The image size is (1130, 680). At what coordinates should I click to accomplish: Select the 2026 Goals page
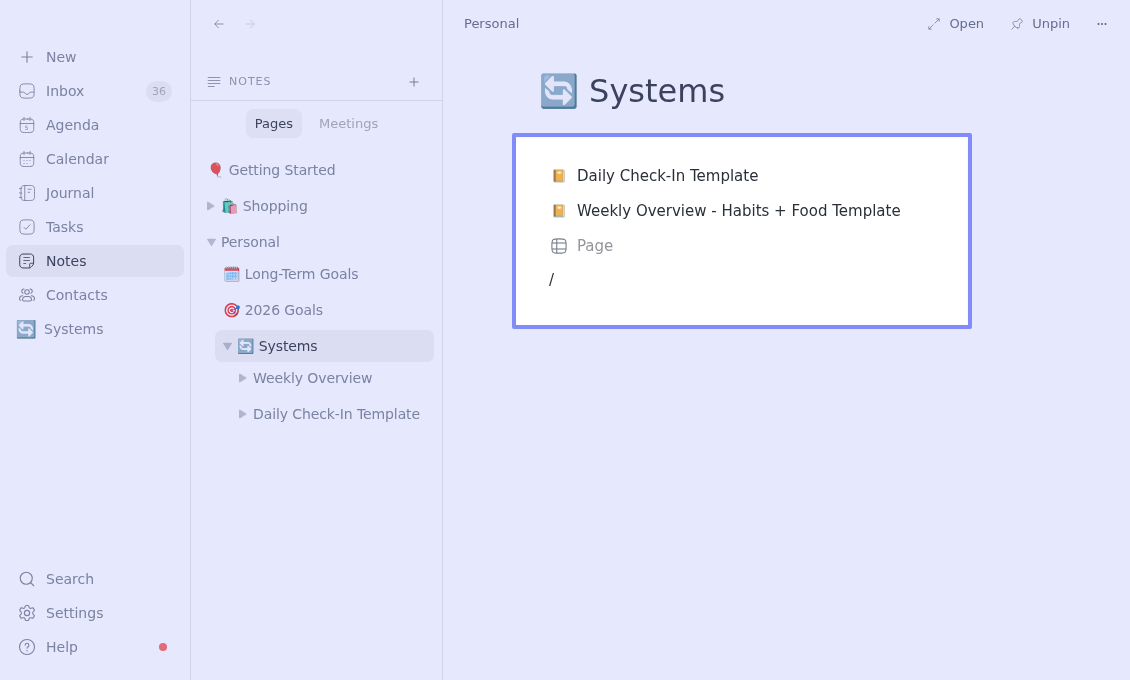click(x=283, y=310)
